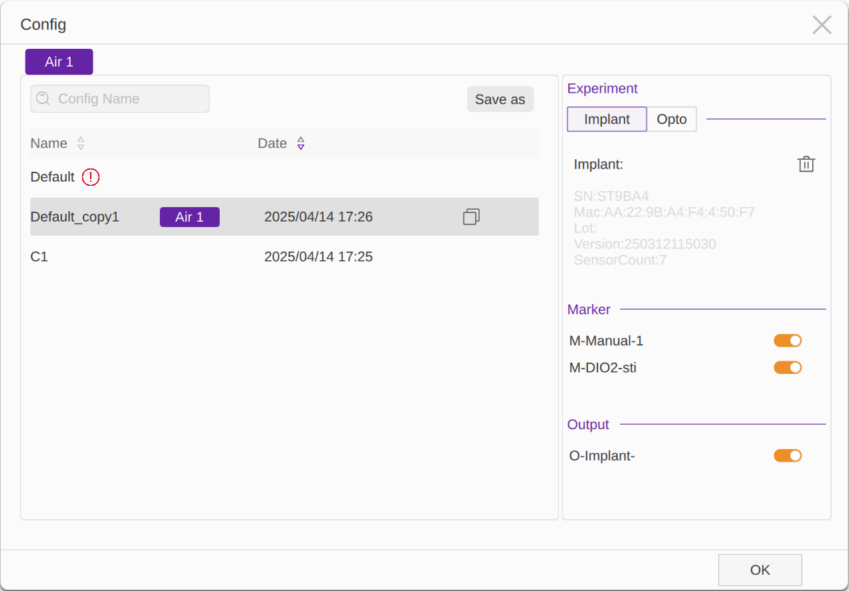Turn off the O-Implant- output switch
The height and width of the screenshot is (591, 849).
click(787, 456)
